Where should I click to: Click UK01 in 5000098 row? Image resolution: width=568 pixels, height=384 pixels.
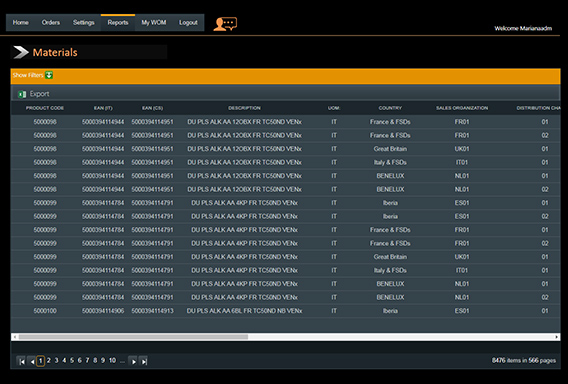[462, 149]
